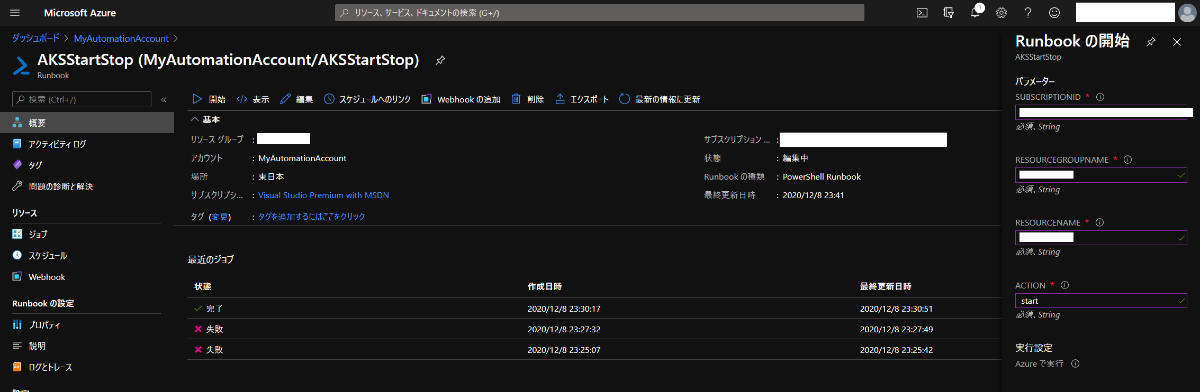Click the 変更 tag link

[219, 216]
